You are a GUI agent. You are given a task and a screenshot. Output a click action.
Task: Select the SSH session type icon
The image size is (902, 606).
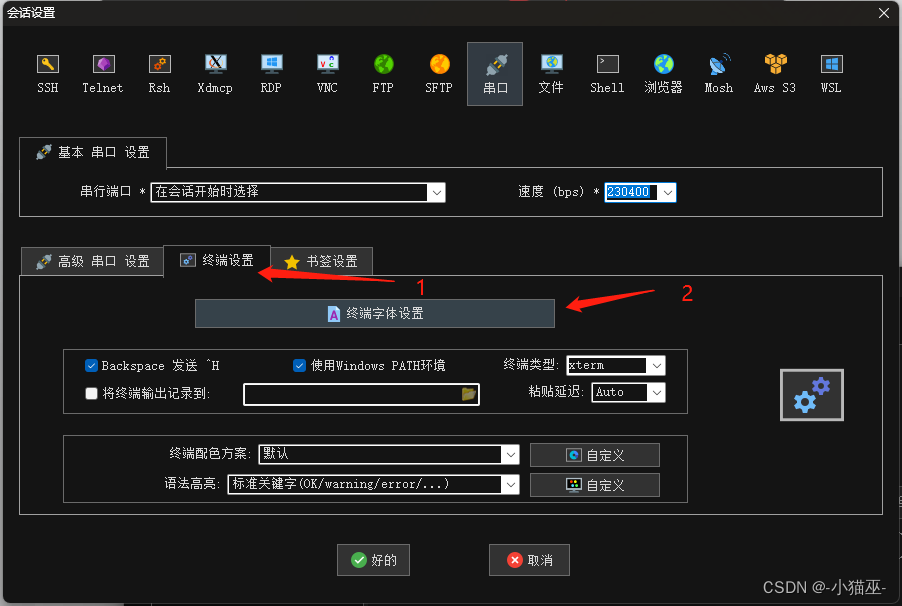48,74
